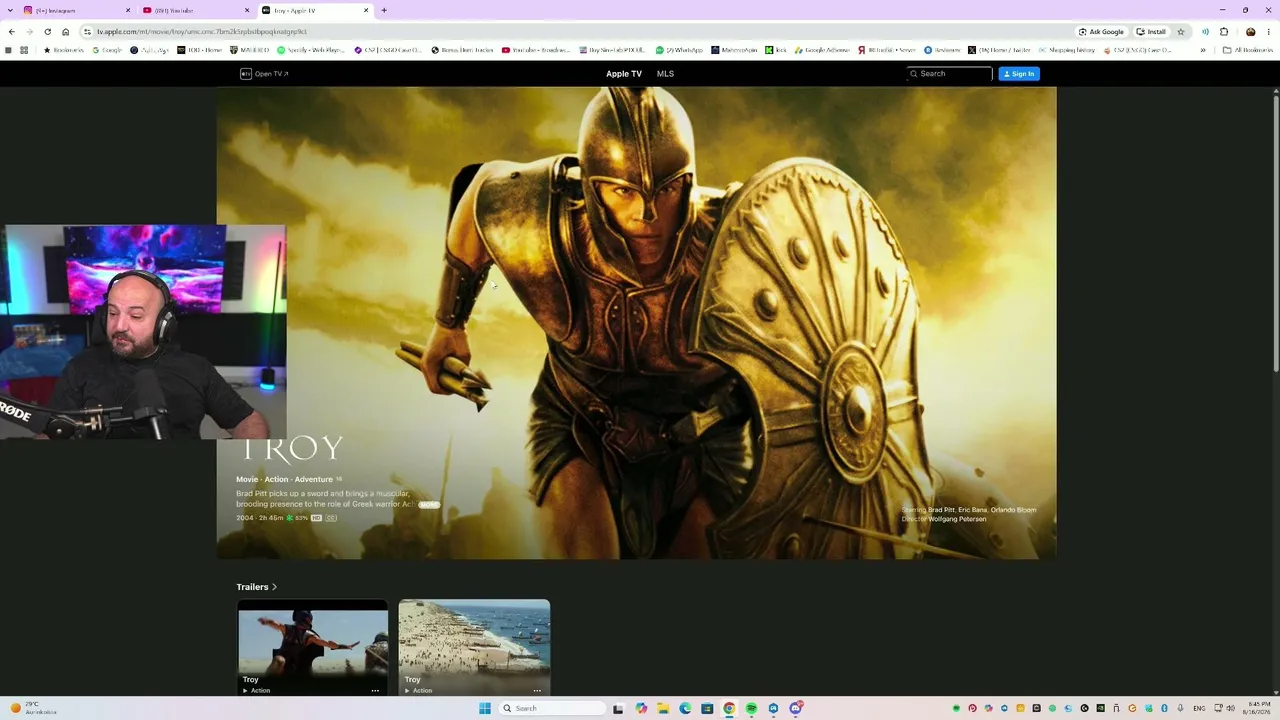The image size is (1280, 720).
Task: Sign in to Apple TV
Action: pyautogui.click(x=1019, y=74)
